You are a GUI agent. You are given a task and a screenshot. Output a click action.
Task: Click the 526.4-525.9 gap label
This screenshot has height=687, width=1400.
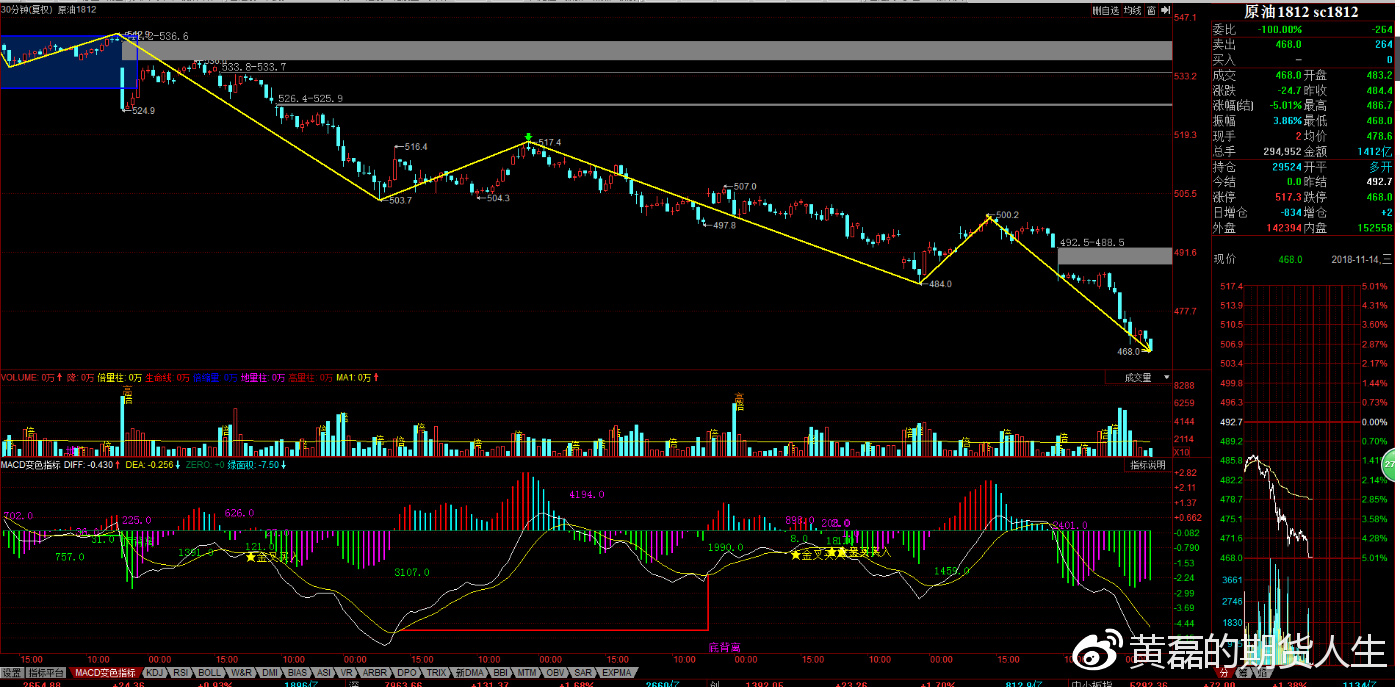[x=310, y=99]
